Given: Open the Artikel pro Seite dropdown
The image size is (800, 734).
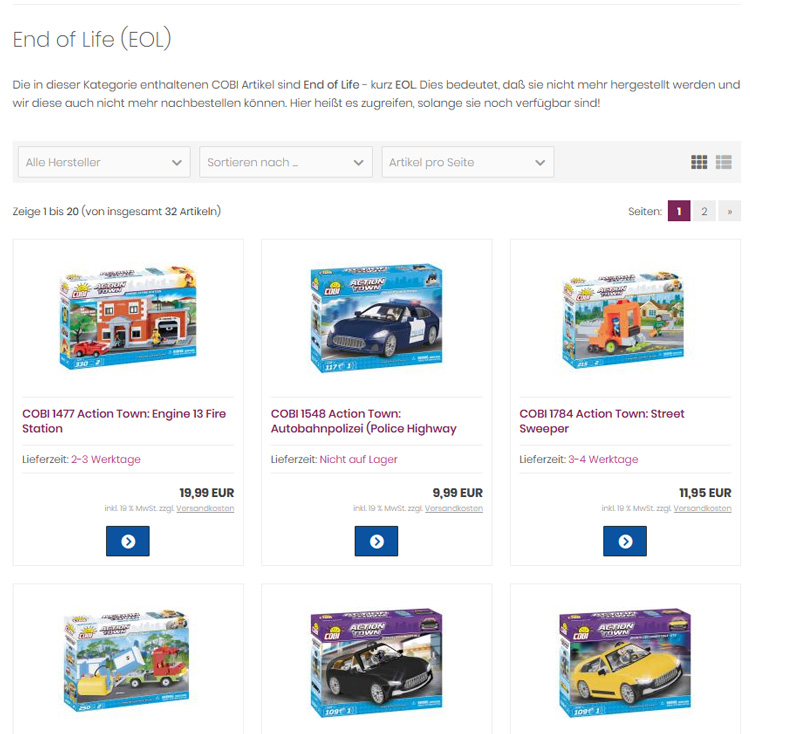Looking at the screenshot, I should coord(468,162).
